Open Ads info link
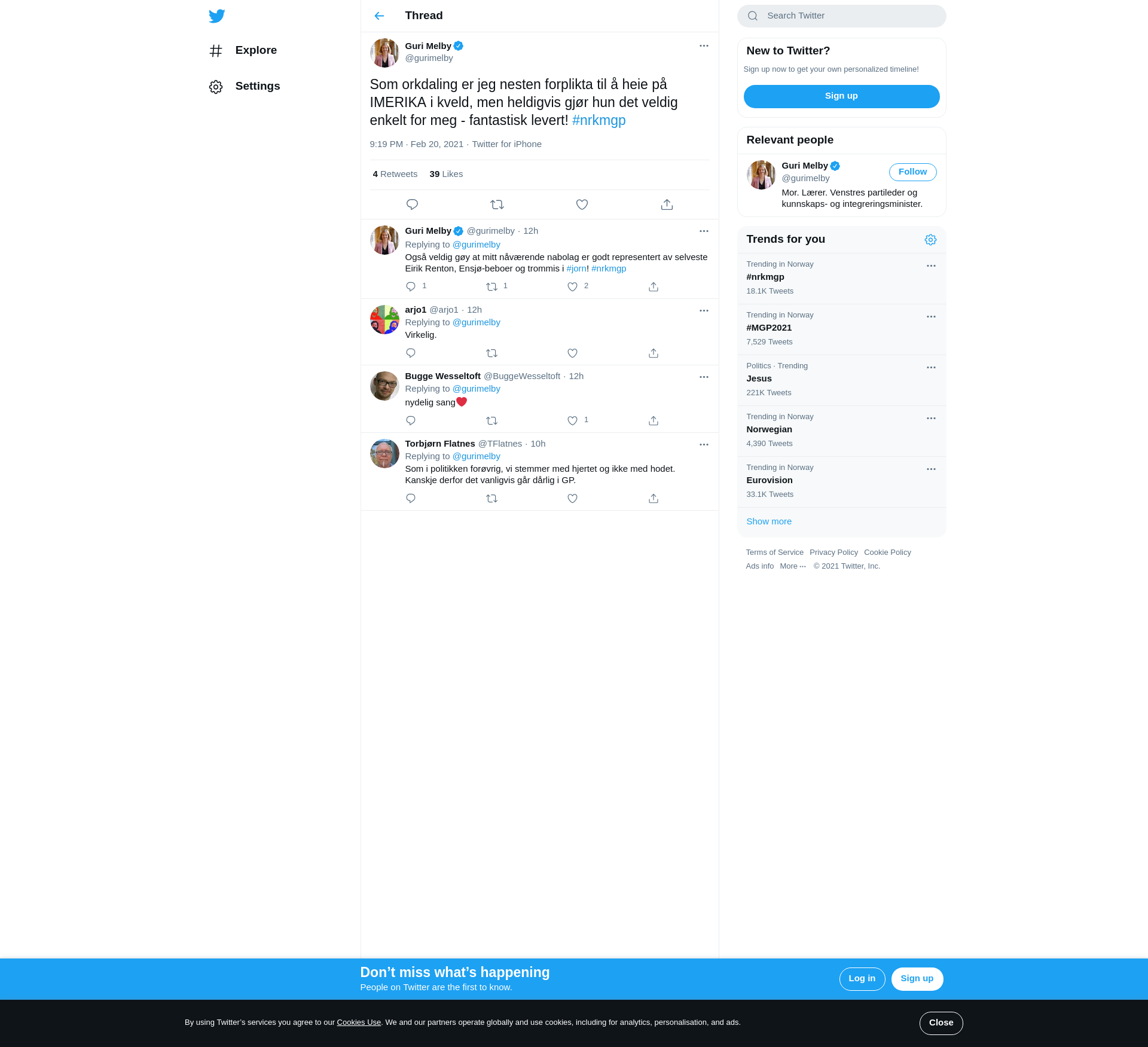The height and width of the screenshot is (1047, 1148). (x=759, y=566)
